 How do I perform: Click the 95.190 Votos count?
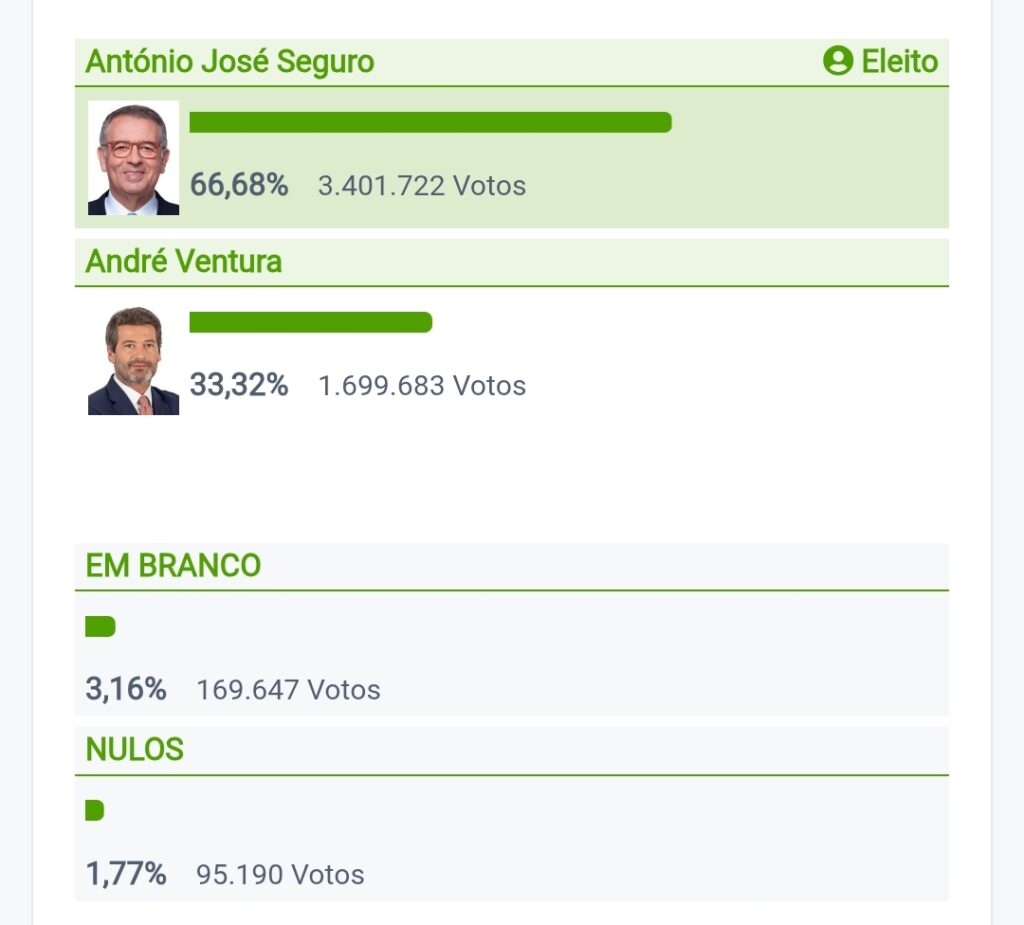point(280,875)
